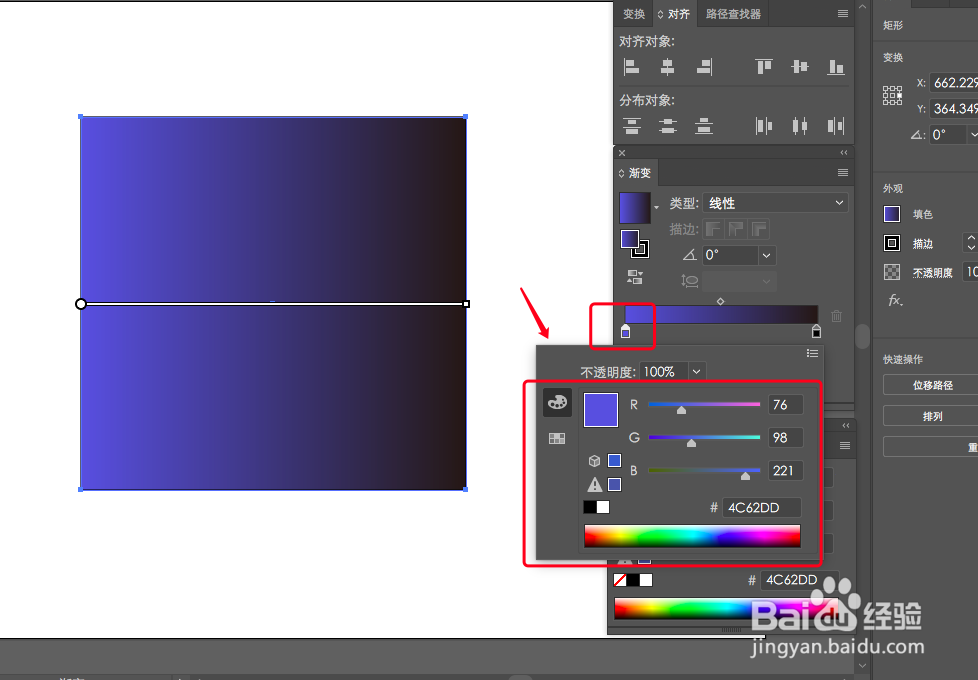Click R value field 76
This screenshot has height=680, width=978.
(x=785, y=405)
